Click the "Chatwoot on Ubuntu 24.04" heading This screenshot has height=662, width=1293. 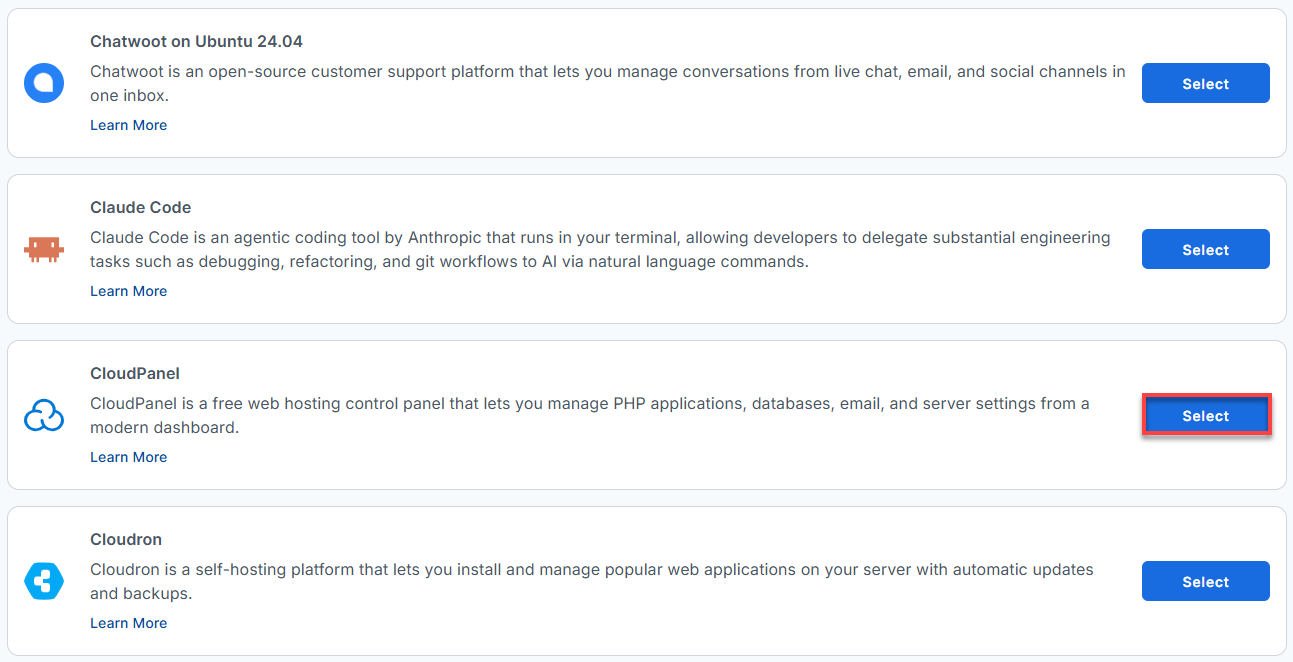click(x=196, y=41)
